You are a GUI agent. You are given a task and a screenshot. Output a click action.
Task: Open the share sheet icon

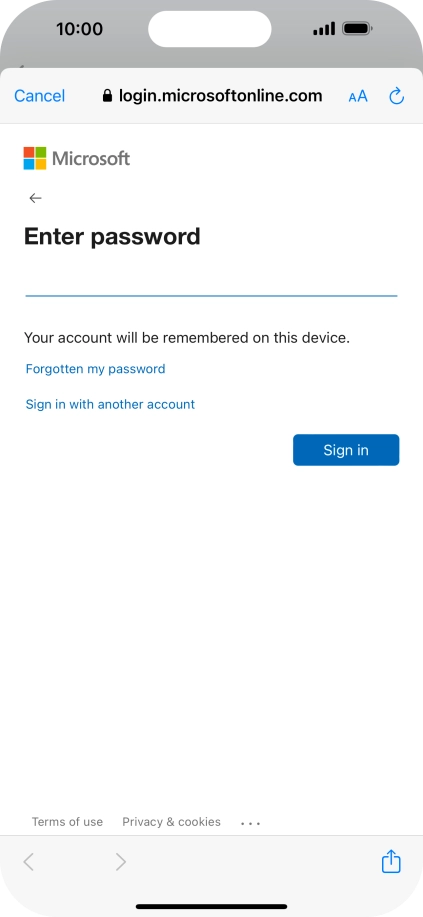391,861
